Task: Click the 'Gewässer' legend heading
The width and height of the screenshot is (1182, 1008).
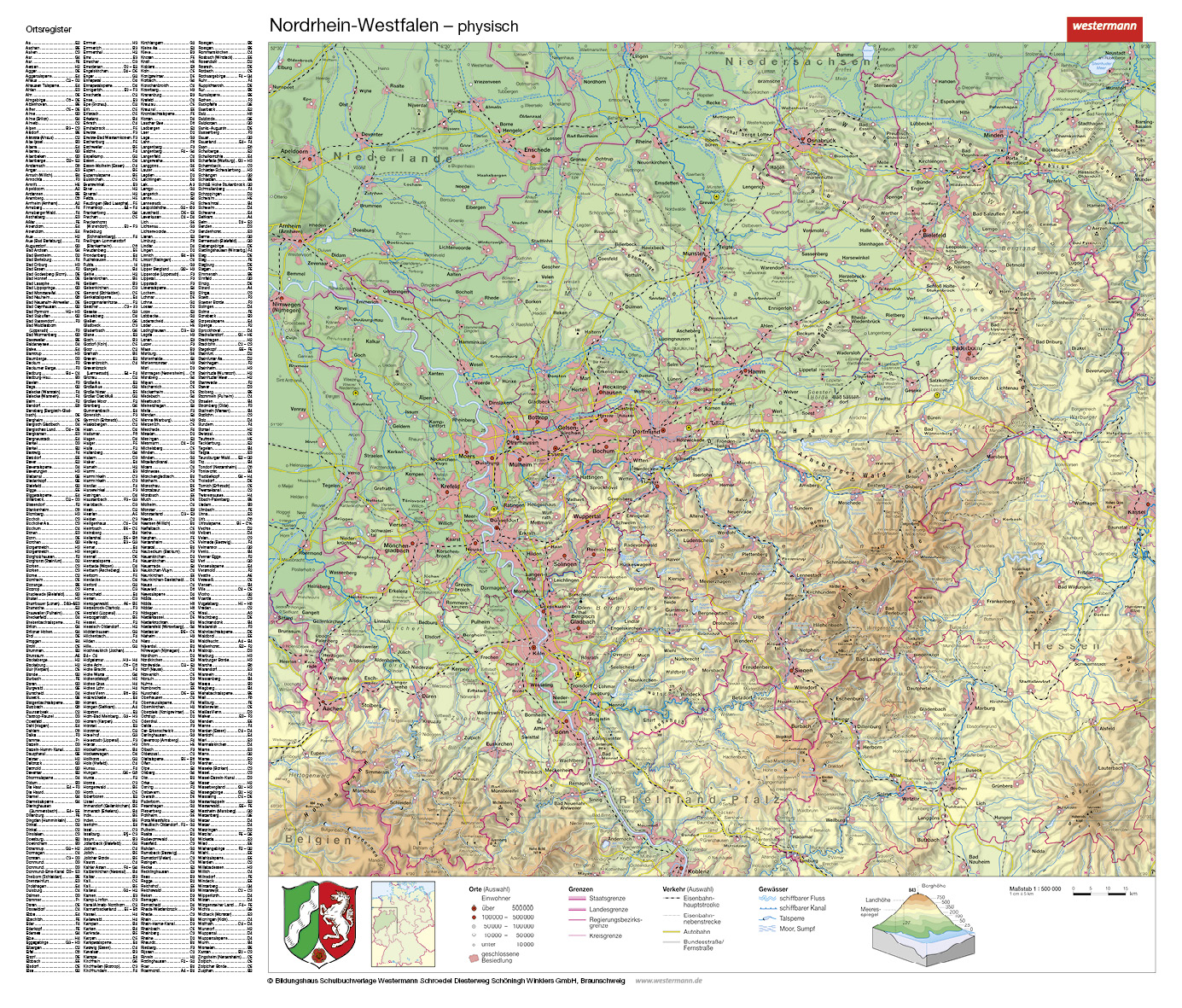Action: [x=773, y=889]
